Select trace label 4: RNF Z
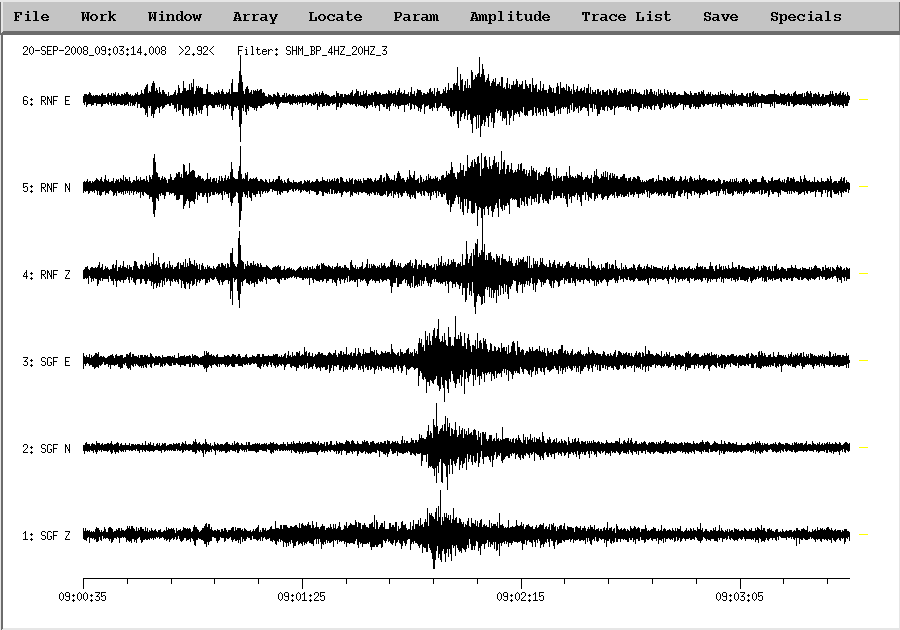Screen dimensions: 900x630 [x=46, y=274]
